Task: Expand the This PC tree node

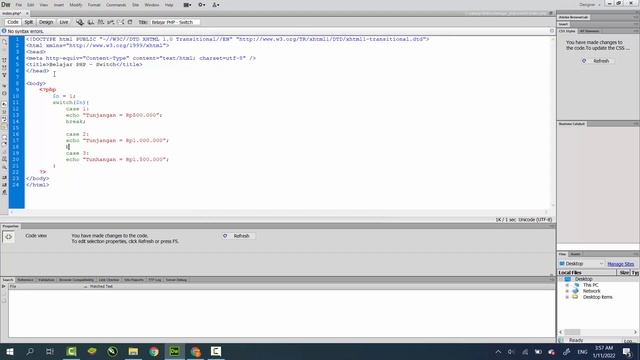Action: click(x=567, y=285)
